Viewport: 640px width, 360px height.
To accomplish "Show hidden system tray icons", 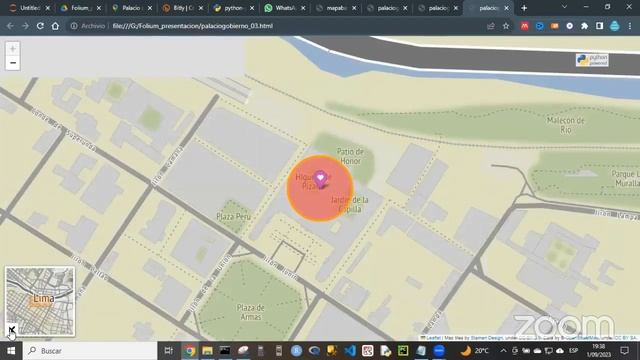I will pyautogui.click(x=503, y=351).
